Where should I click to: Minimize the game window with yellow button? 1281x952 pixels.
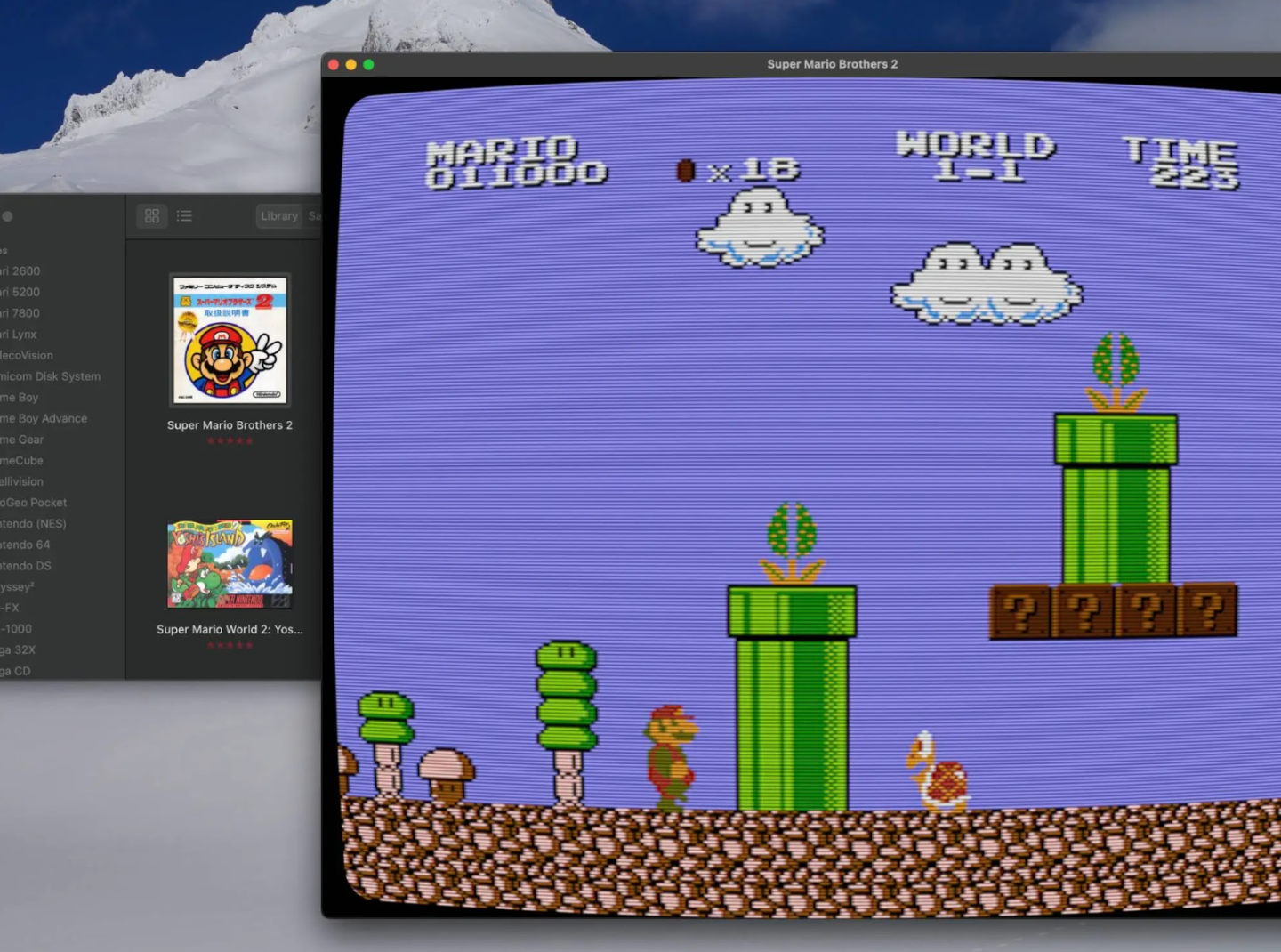tap(351, 64)
